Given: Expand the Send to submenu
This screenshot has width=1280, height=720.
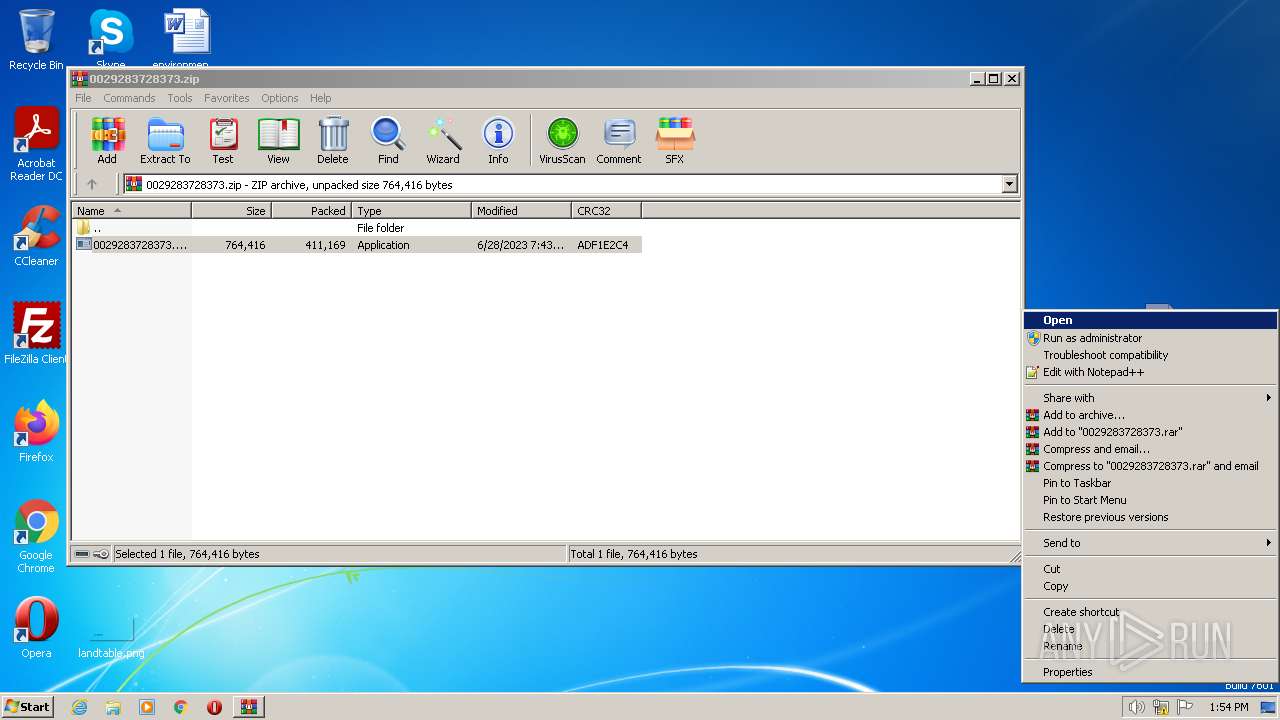Looking at the screenshot, I should coord(1150,543).
